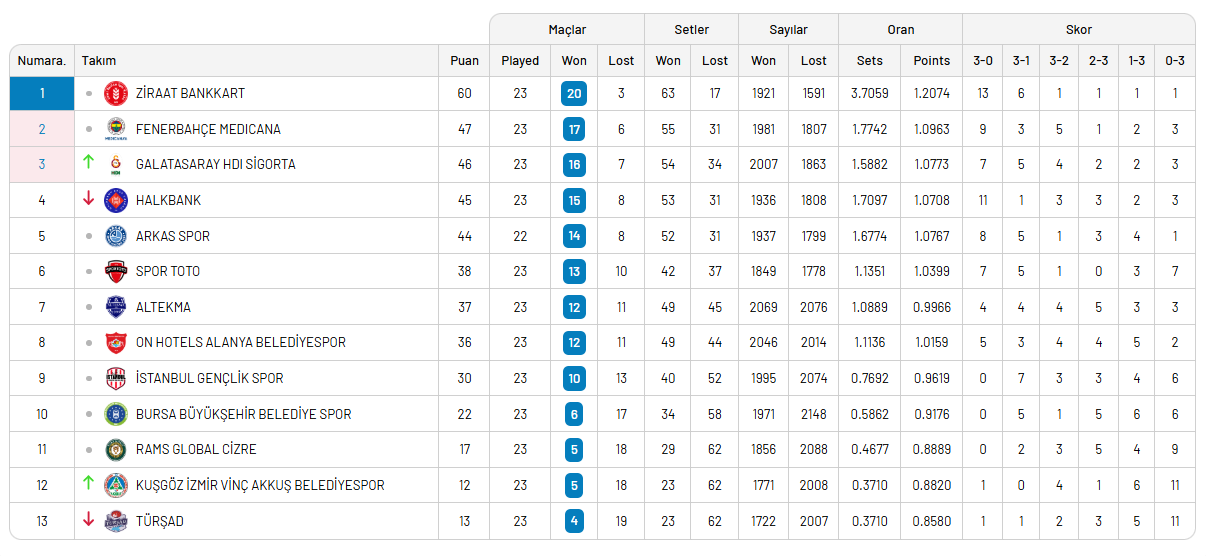Sort the table by Puan column
The height and width of the screenshot is (556, 1206).
pyautogui.click(x=464, y=61)
